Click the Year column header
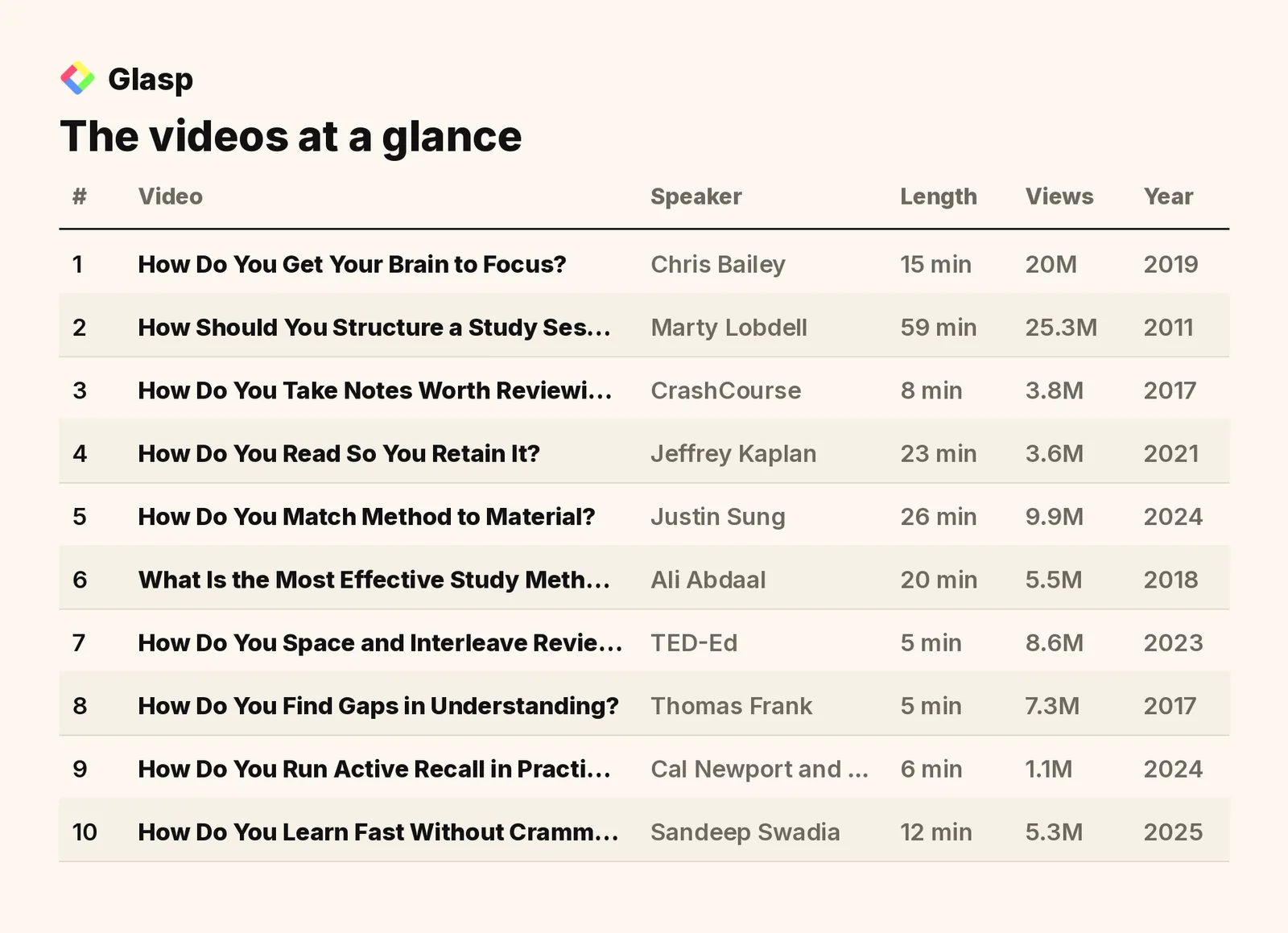 coord(1169,196)
